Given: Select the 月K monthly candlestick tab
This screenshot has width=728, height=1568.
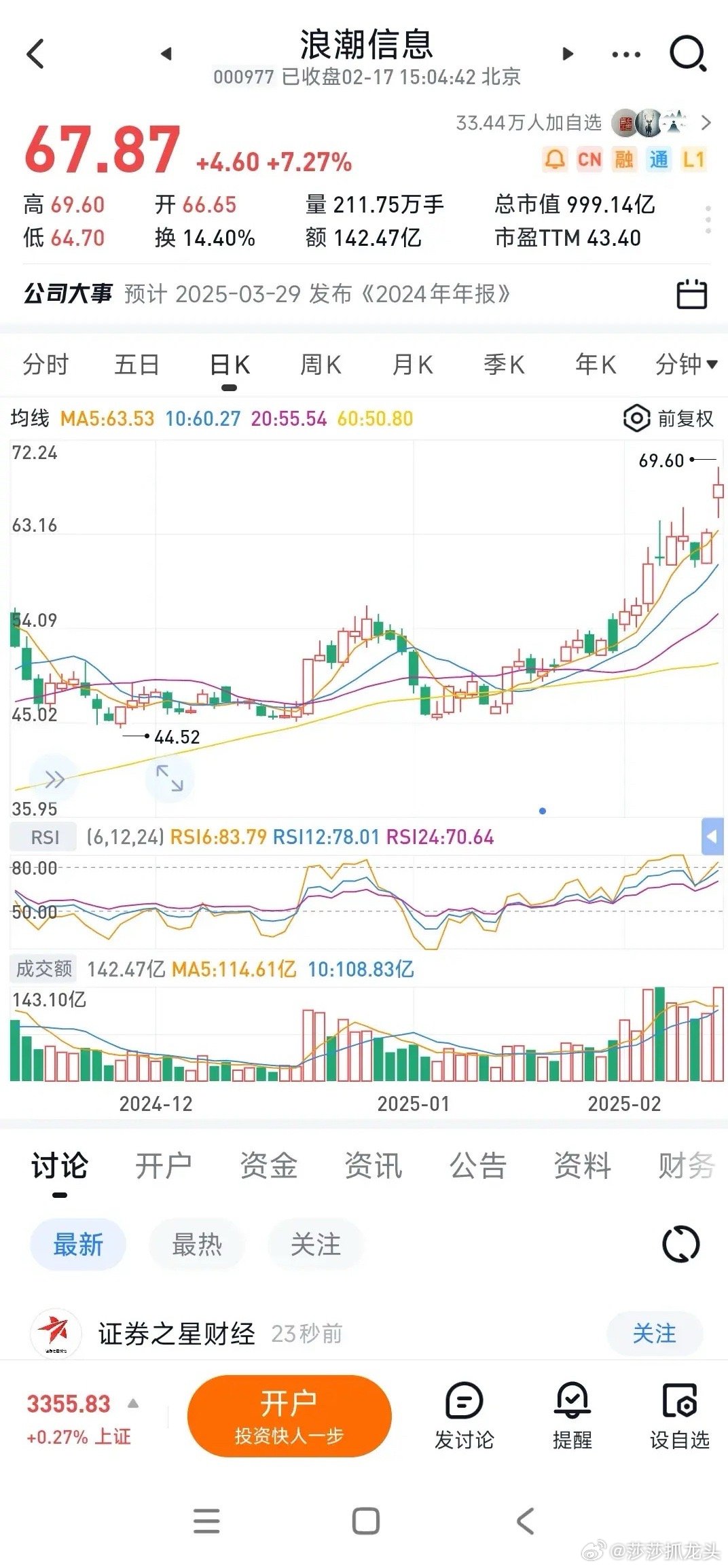Looking at the screenshot, I should pyautogui.click(x=412, y=365).
